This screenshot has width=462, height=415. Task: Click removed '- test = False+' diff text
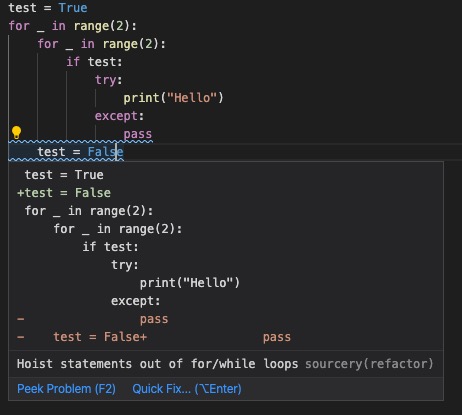82,337
